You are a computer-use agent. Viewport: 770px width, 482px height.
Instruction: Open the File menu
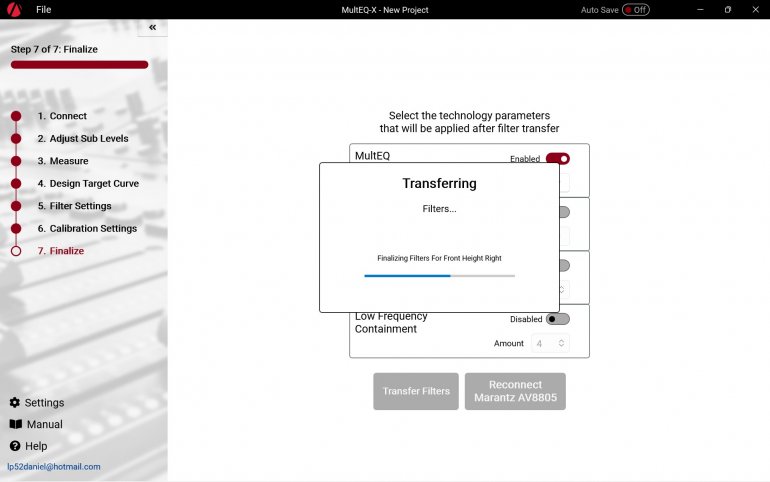click(x=43, y=9)
